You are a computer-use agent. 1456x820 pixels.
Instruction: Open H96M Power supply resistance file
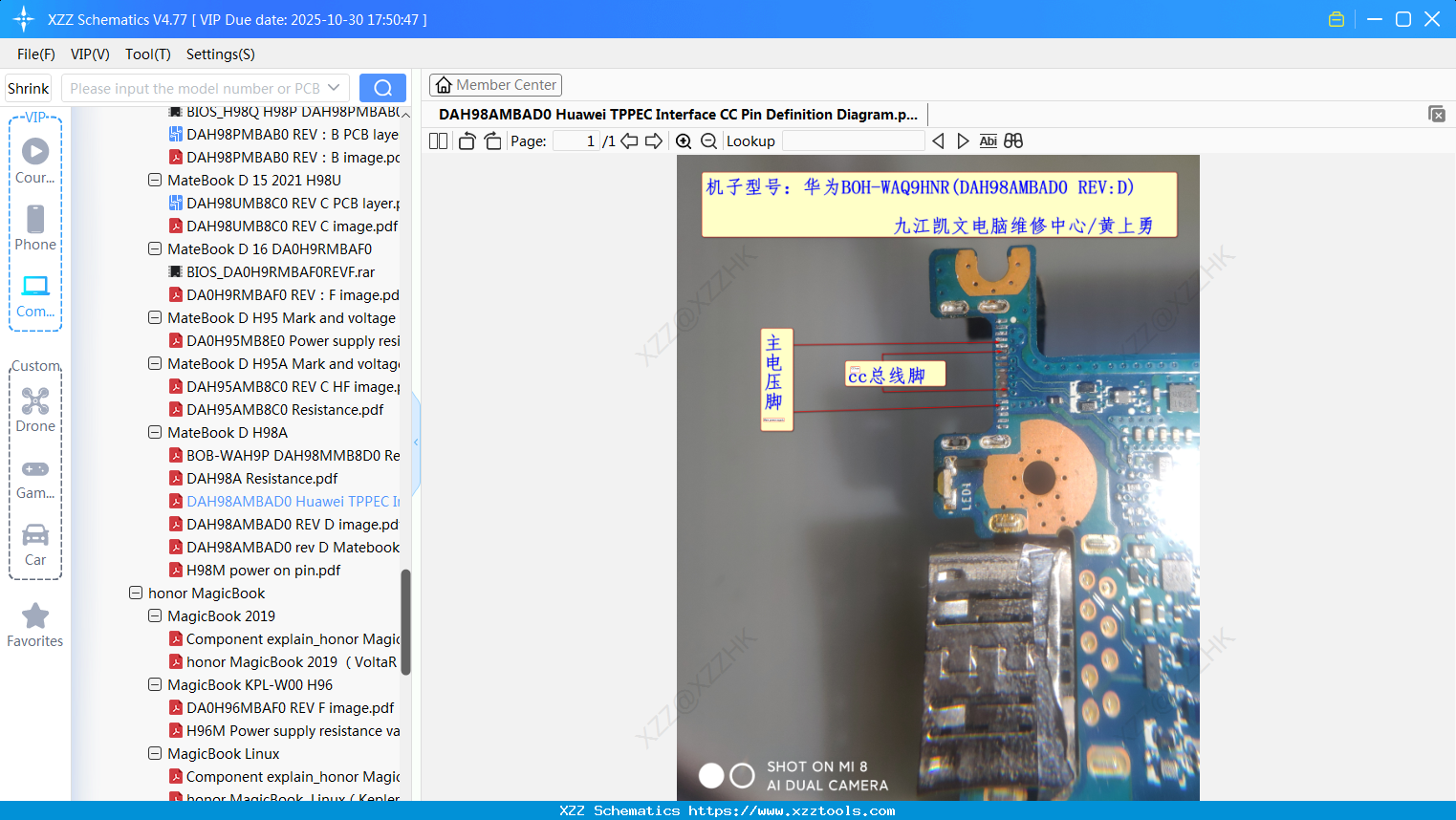pyautogui.click(x=284, y=730)
